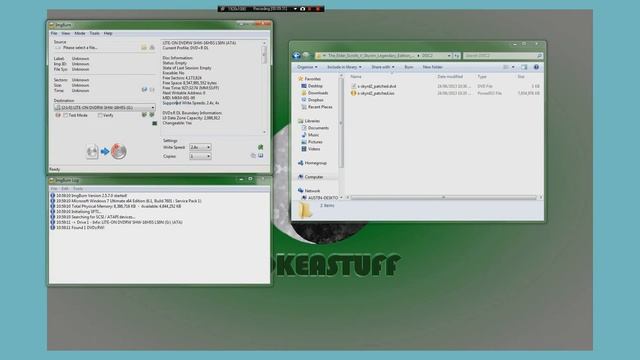Open the Share with dropdown
640x360 pixels.
(x=382, y=67)
